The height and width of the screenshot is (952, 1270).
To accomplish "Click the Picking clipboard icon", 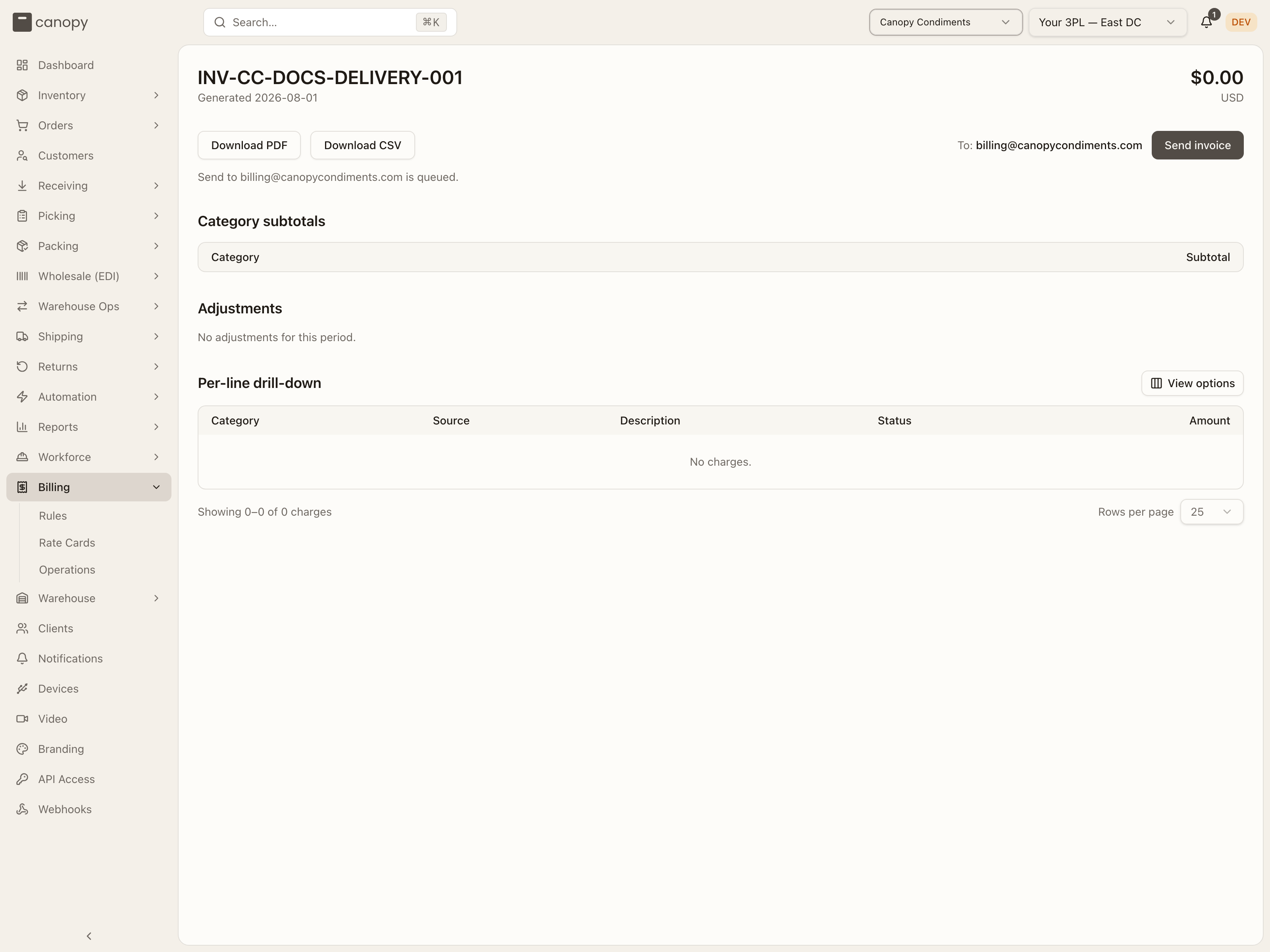I will click(x=22, y=216).
